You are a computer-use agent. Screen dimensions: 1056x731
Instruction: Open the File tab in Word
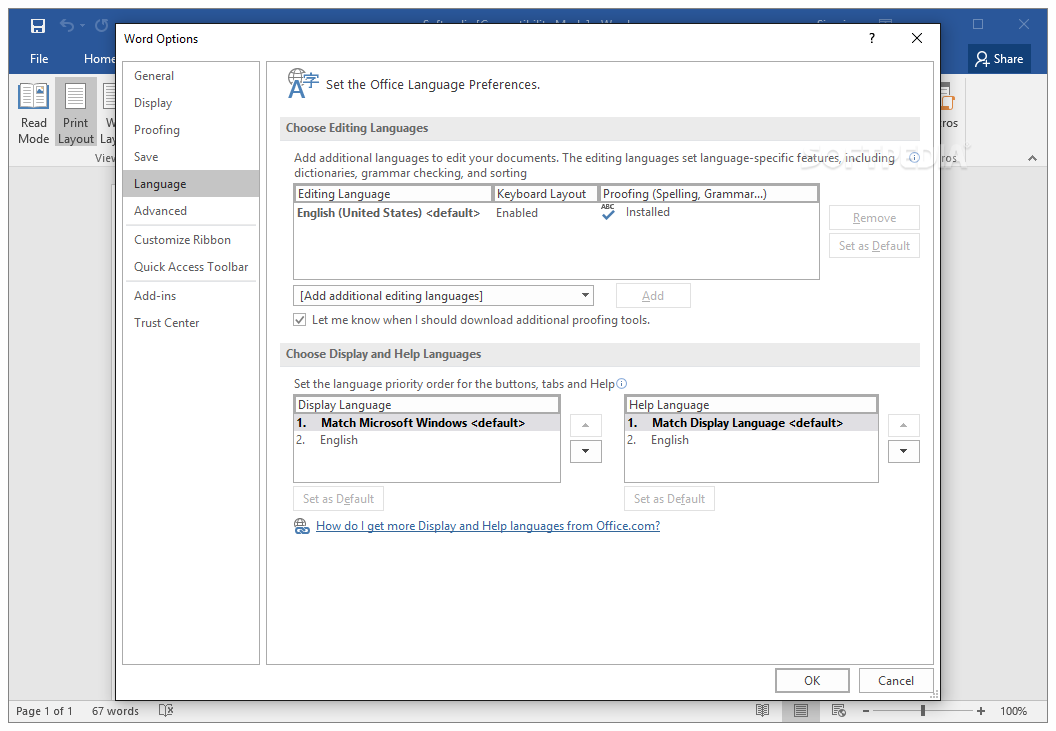point(39,59)
